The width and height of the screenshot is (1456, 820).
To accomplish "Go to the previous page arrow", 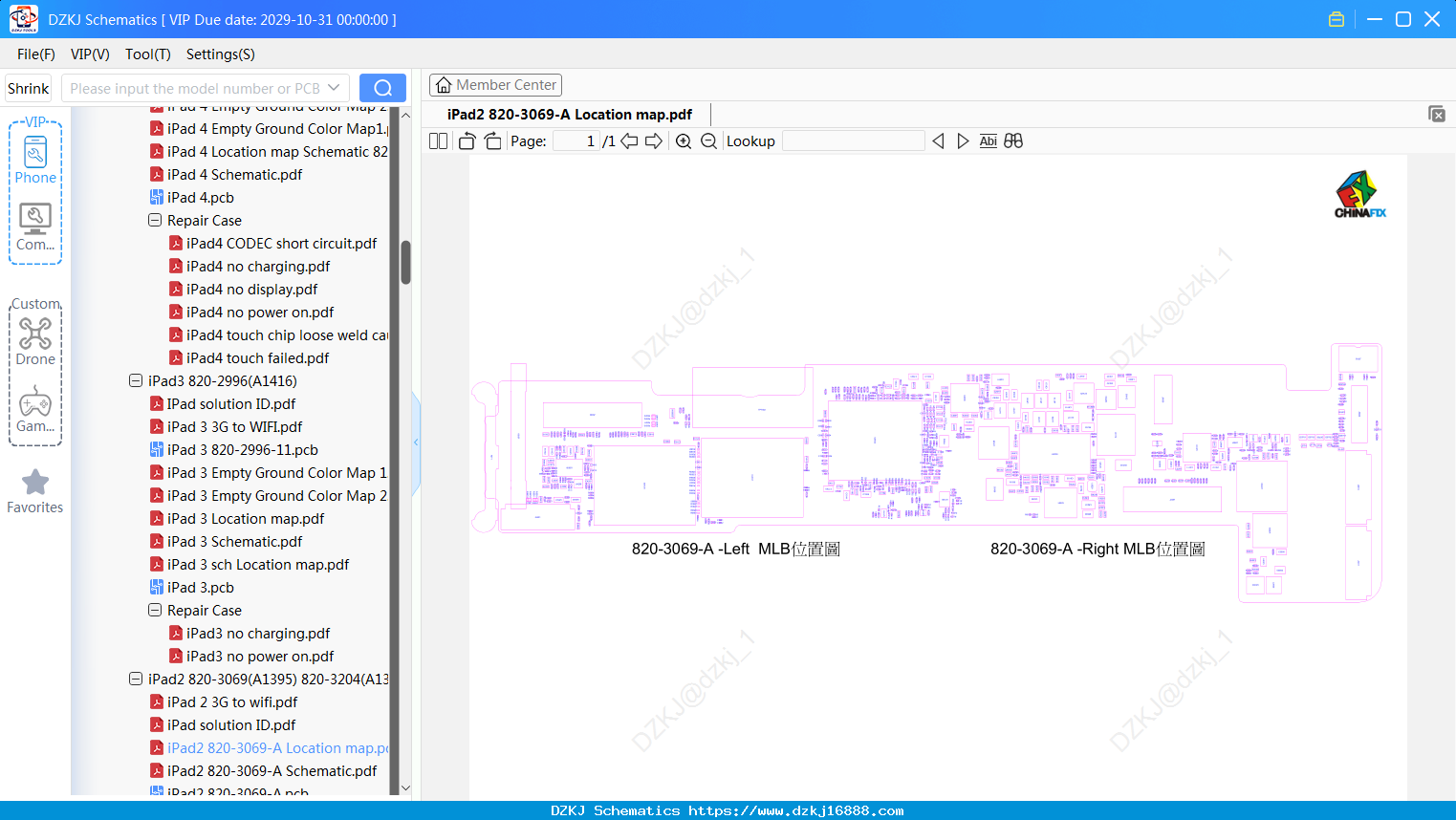I will point(629,141).
